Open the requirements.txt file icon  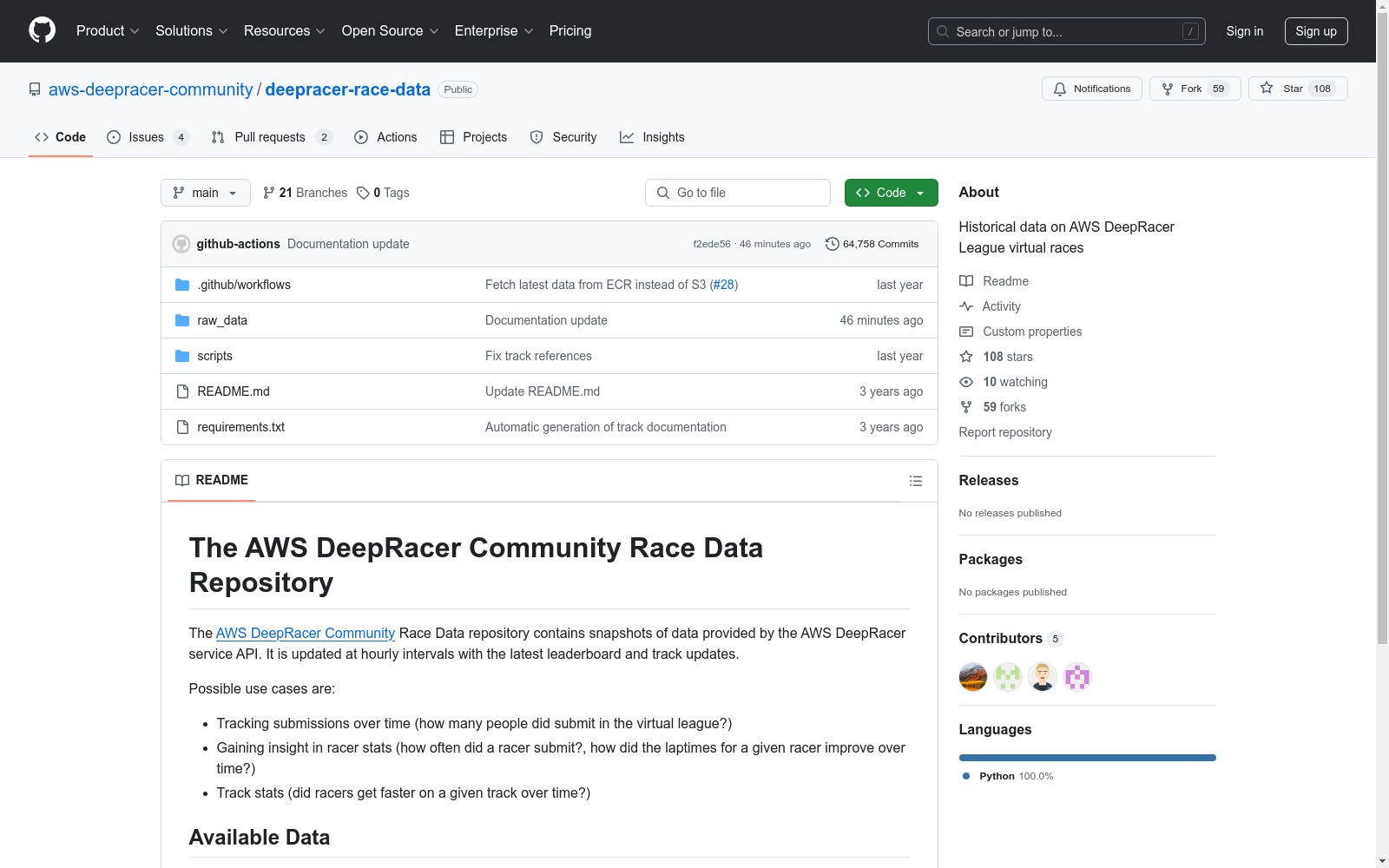click(x=182, y=427)
